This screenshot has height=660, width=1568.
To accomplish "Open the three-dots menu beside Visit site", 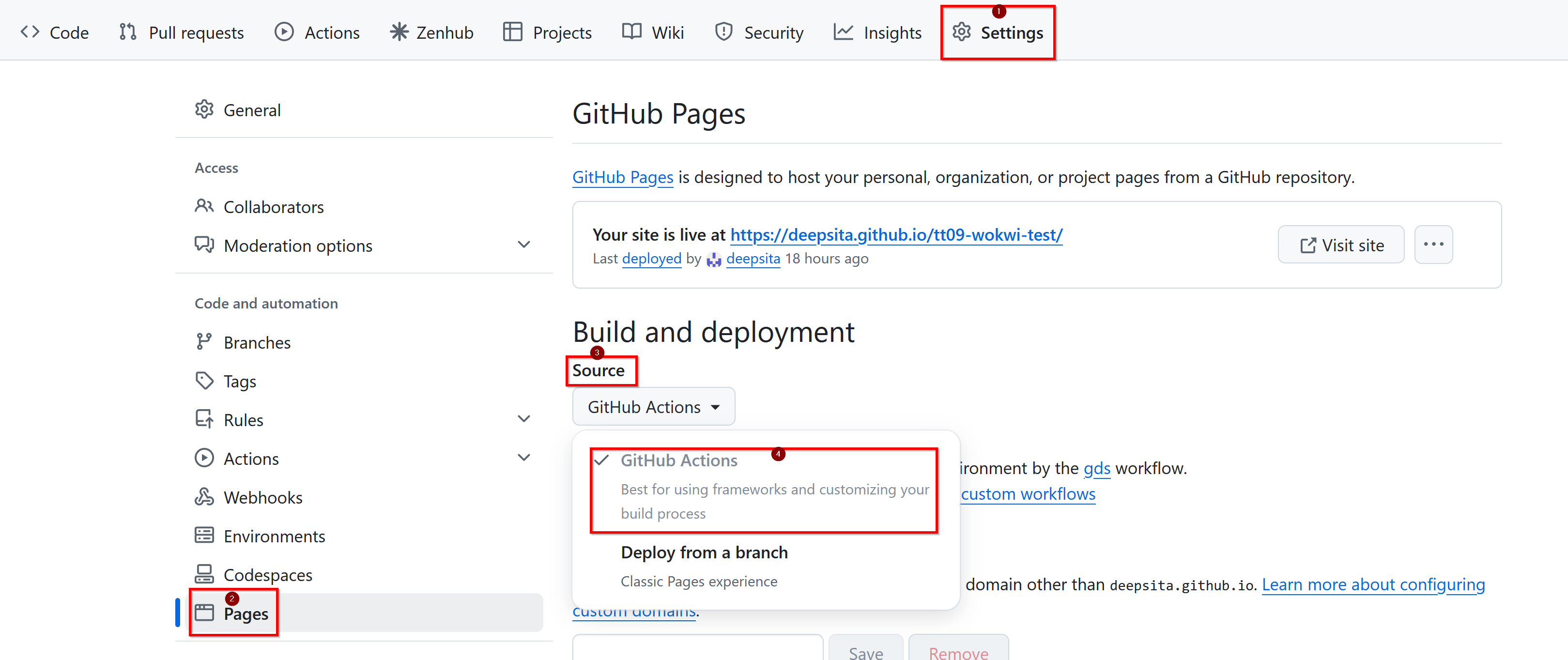I will (x=1433, y=245).
